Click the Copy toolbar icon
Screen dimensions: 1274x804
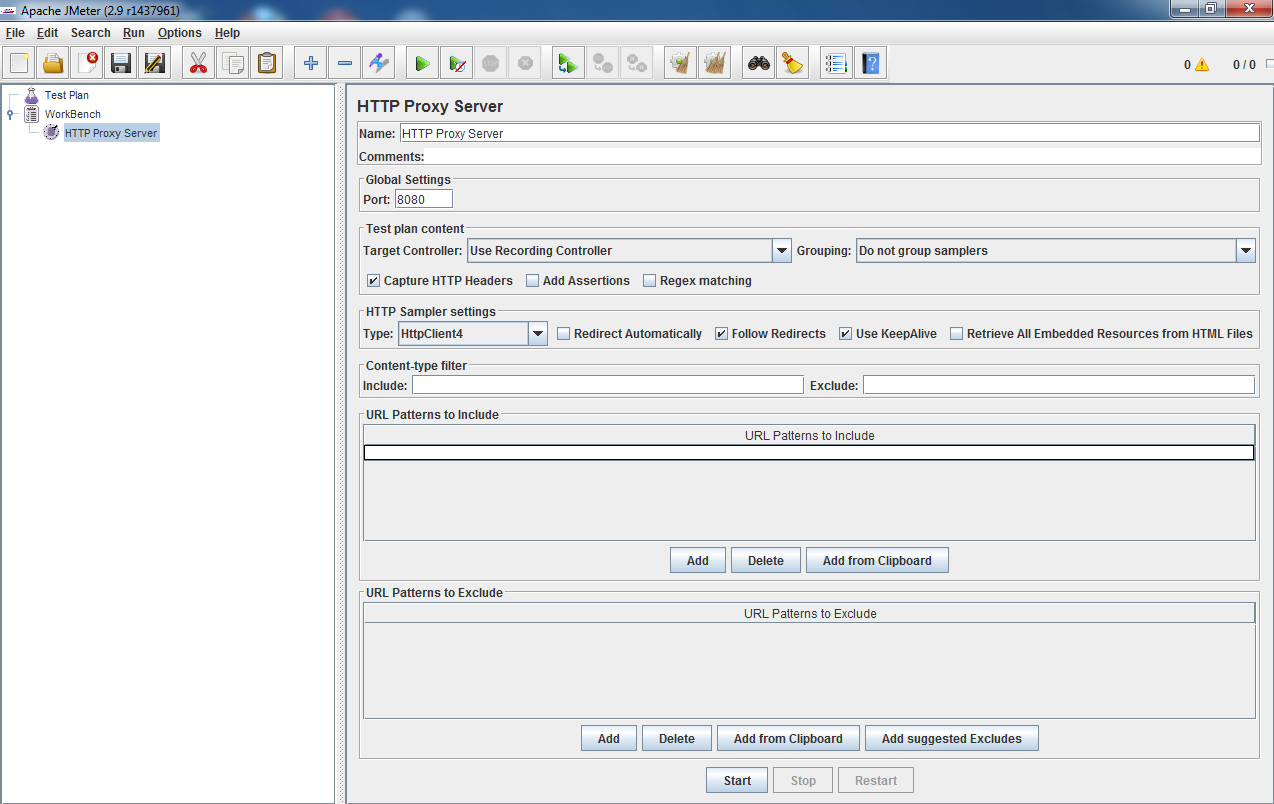coord(233,64)
